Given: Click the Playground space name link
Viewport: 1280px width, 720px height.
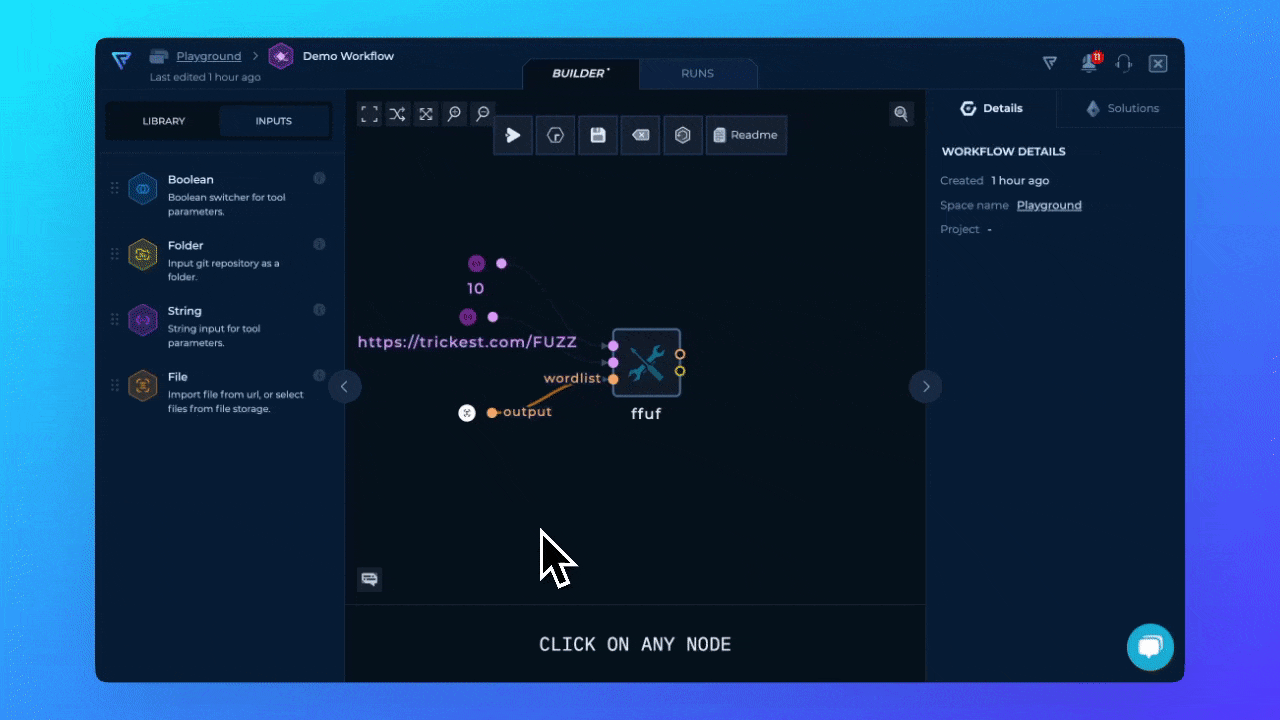Looking at the screenshot, I should click(x=1049, y=205).
